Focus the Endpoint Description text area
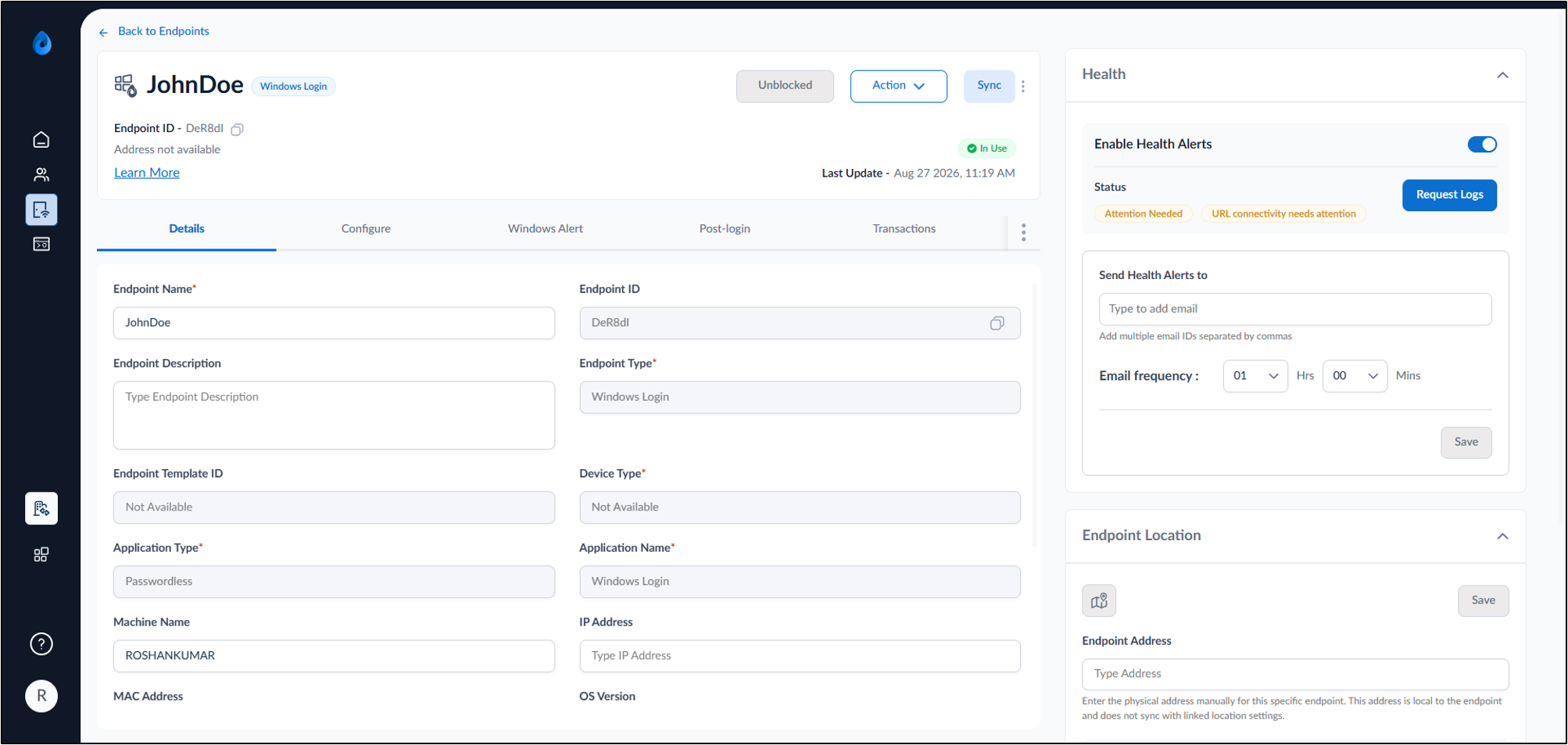Screen dimensions: 1568x745 click(334, 415)
